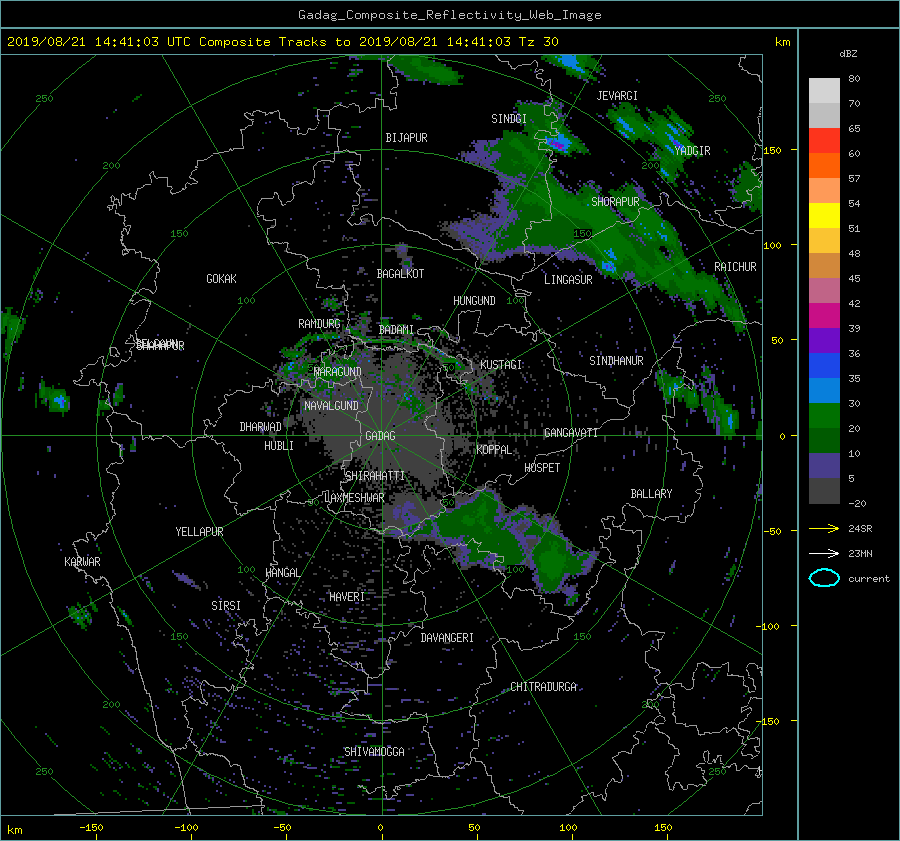Screen dimensions: 900x841
Task: Click the dark gray -20 dBZ legend swatch
Action: [x=824, y=491]
